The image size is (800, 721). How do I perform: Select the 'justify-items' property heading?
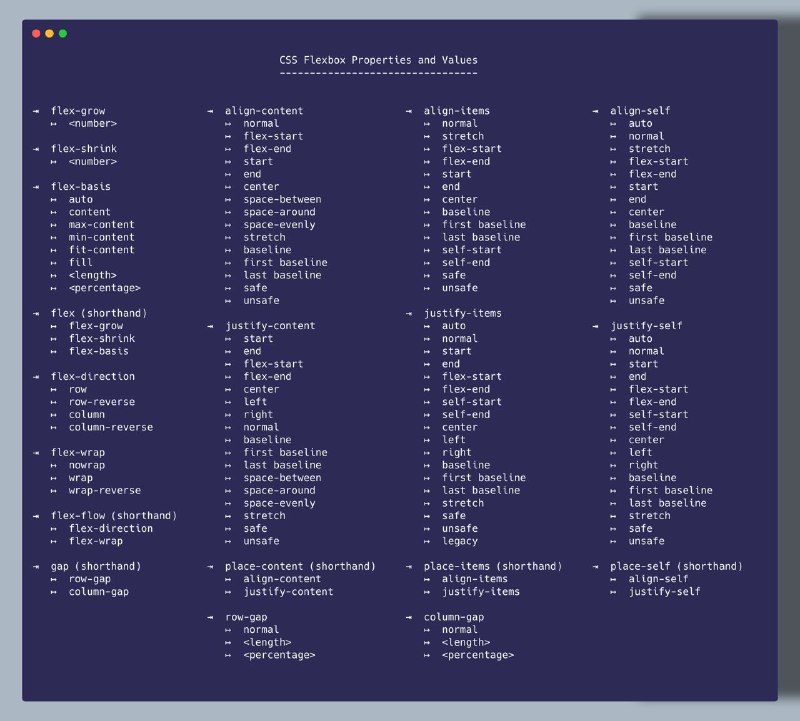[x=463, y=313]
